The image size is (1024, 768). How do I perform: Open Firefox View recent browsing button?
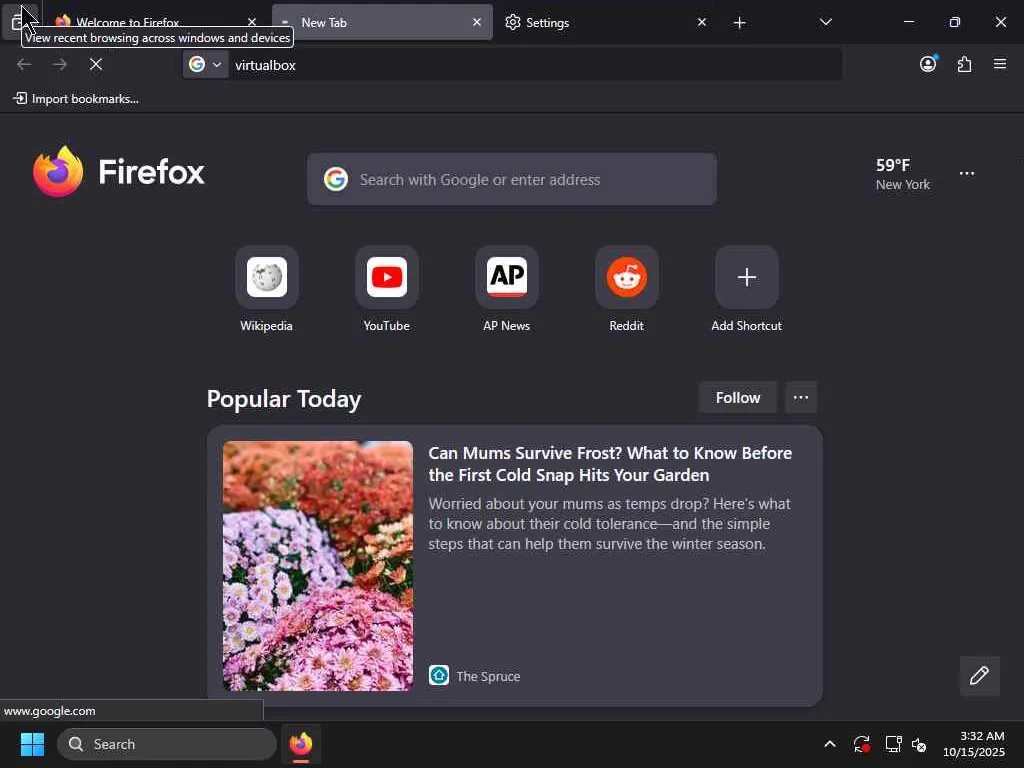tap(20, 22)
